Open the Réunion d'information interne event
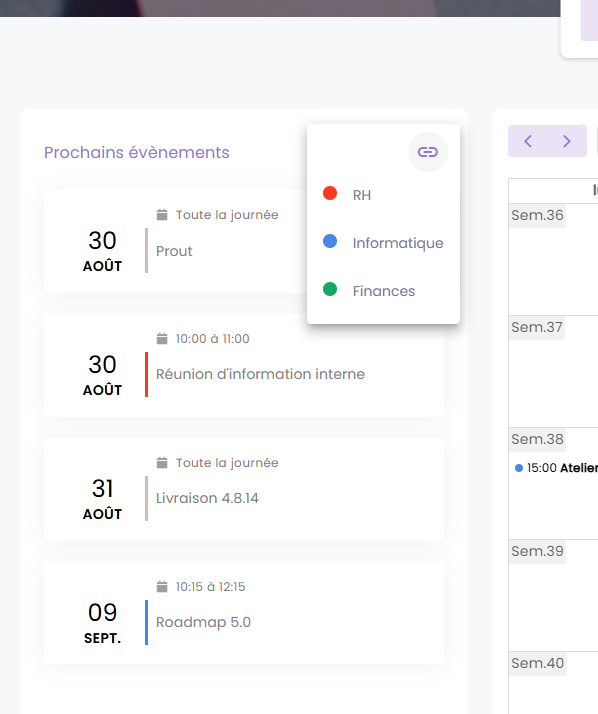This screenshot has width=598, height=714. point(244,365)
